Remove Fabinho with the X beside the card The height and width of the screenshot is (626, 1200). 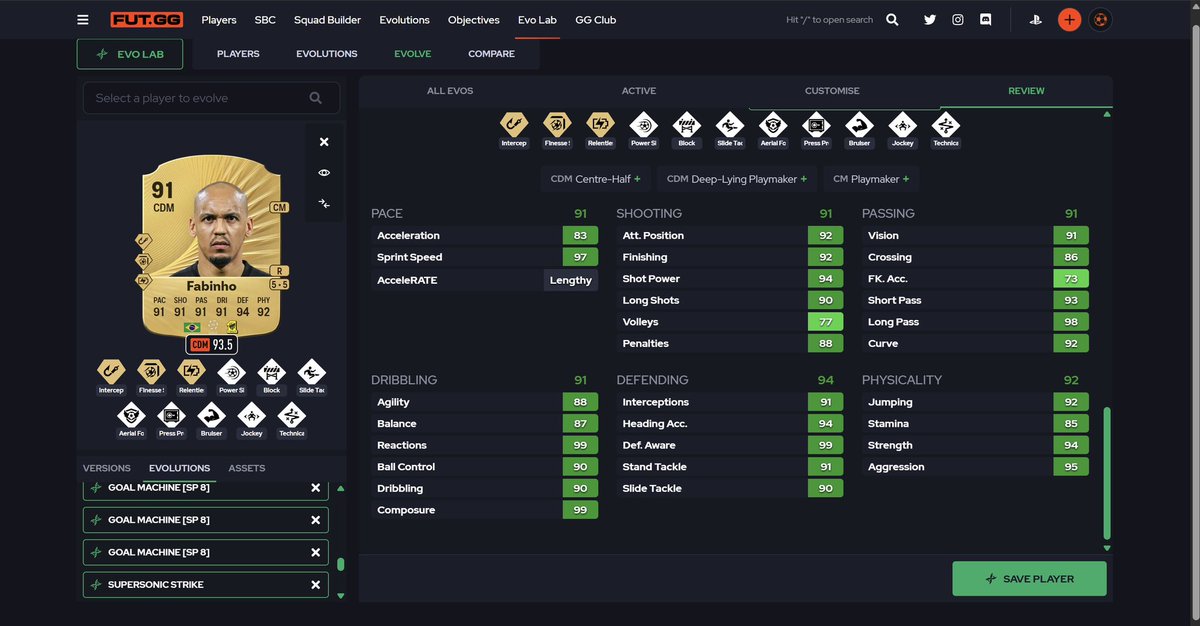point(324,142)
